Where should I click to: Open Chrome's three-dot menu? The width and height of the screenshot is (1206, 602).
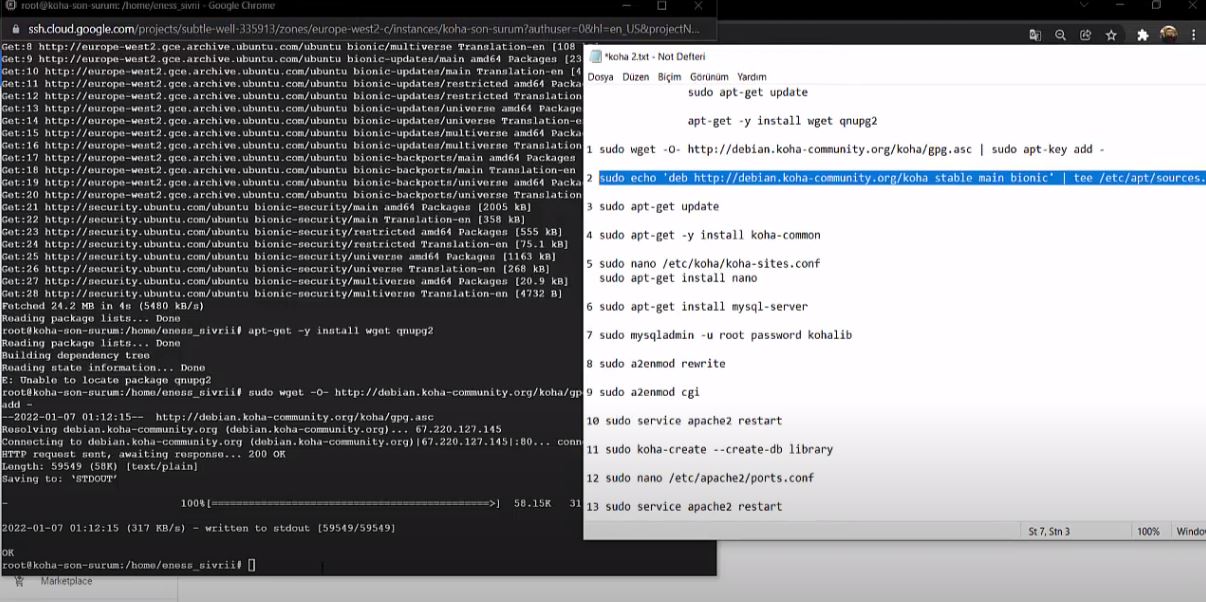1193,35
